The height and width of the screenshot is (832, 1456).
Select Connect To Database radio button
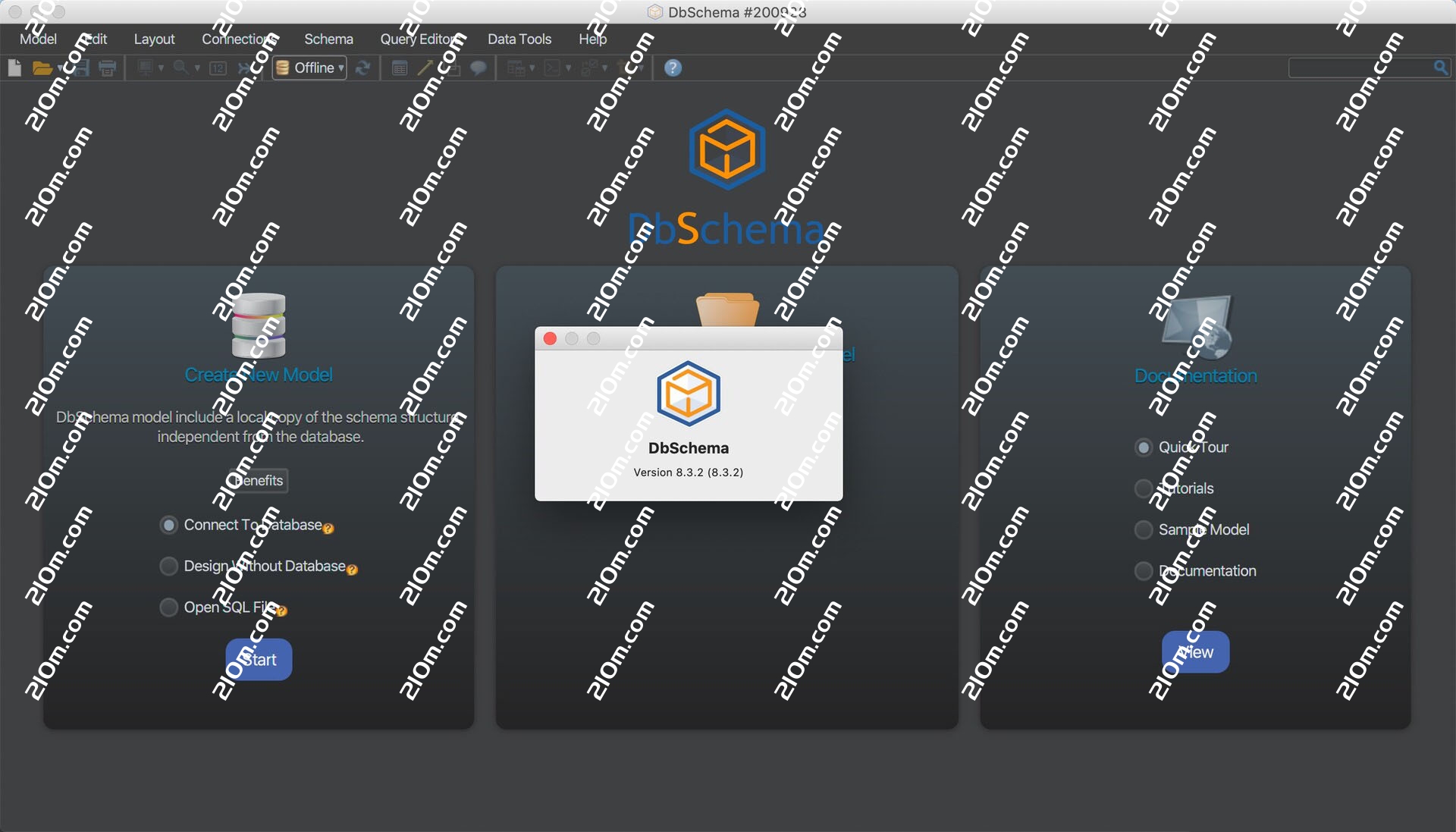[x=169, y=525]
